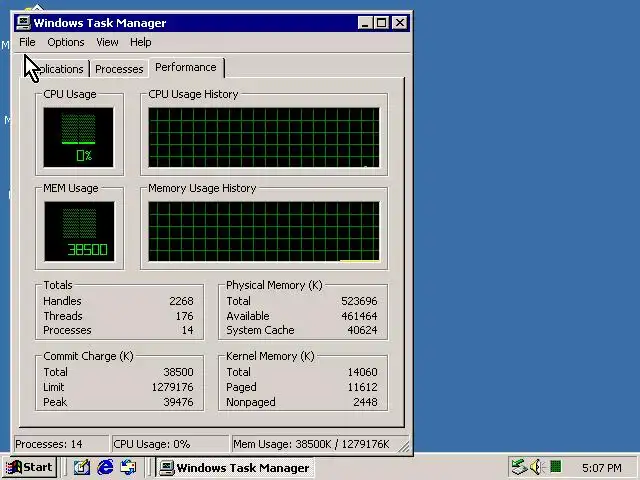The image size is (640, 480).
Task: Click the Safely Remove Hardware tray icon
Action: (519, 467)
